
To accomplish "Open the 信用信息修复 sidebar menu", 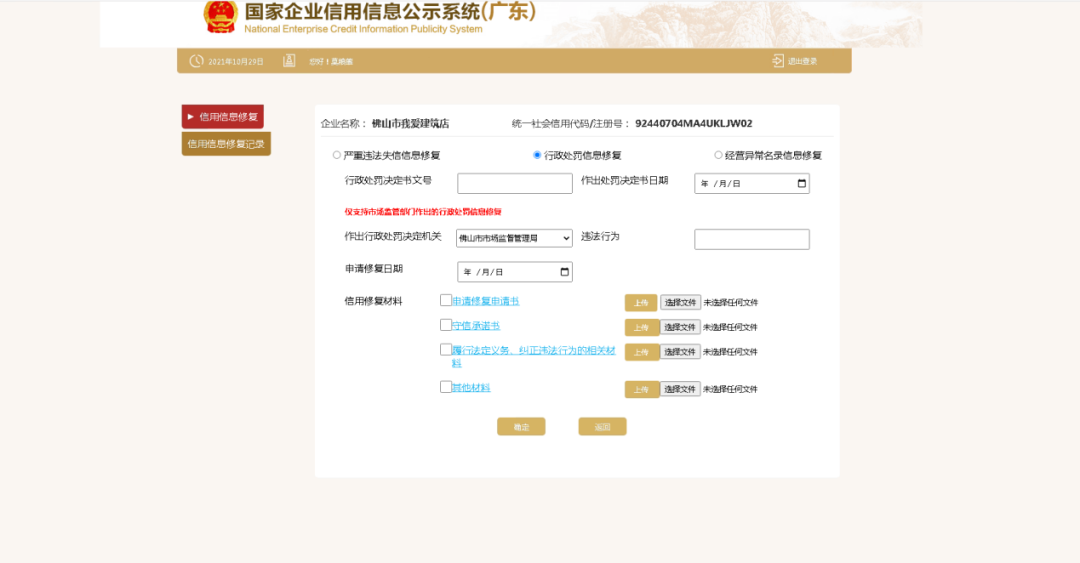I will point(222,116).
